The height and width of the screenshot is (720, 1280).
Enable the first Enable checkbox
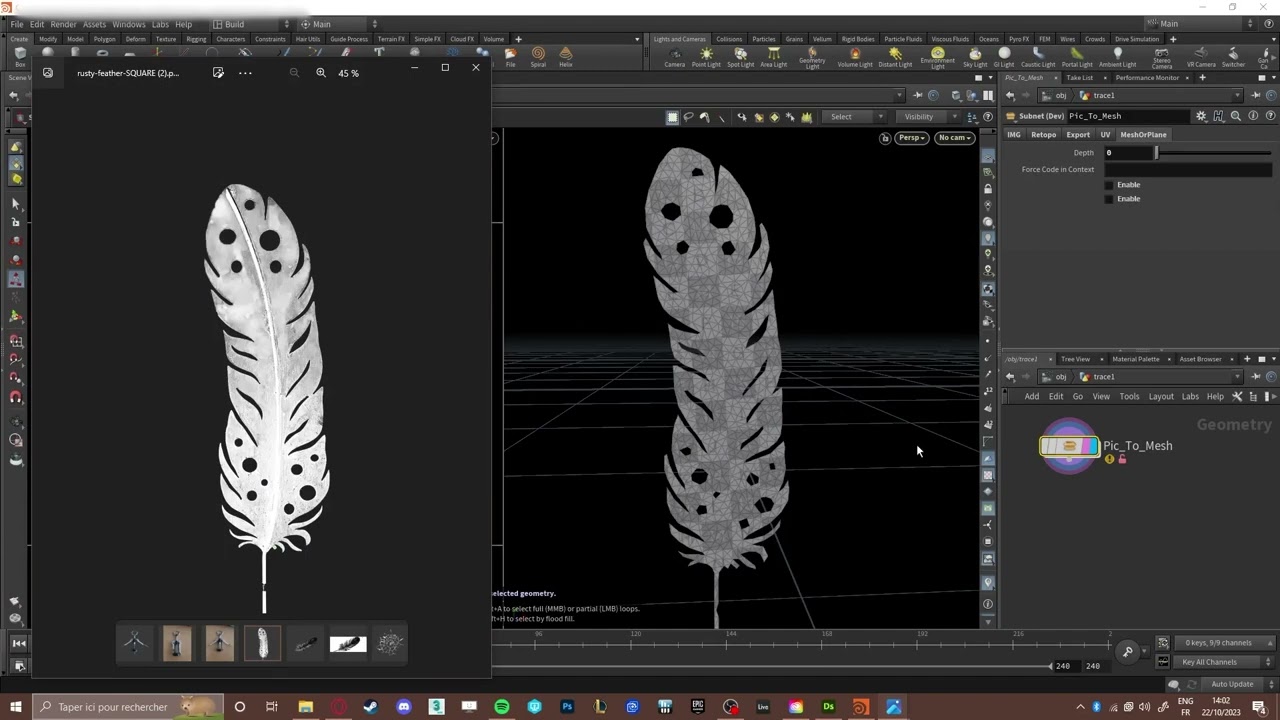1108,185
